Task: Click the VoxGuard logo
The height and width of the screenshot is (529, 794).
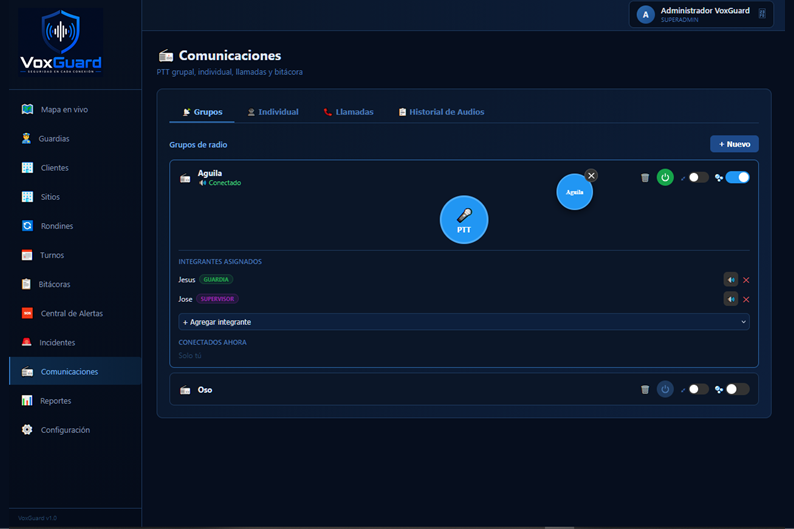Action: [x=61, y=42]
